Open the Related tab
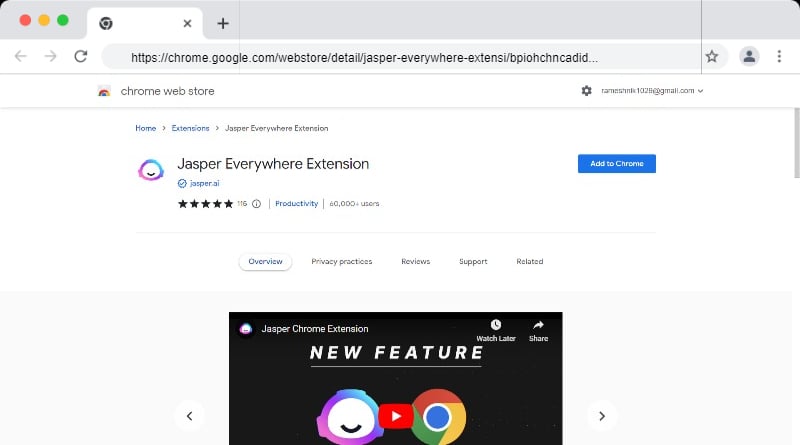Image resolution: width=800 pixels, height=445 pixels. click(530, 261)
